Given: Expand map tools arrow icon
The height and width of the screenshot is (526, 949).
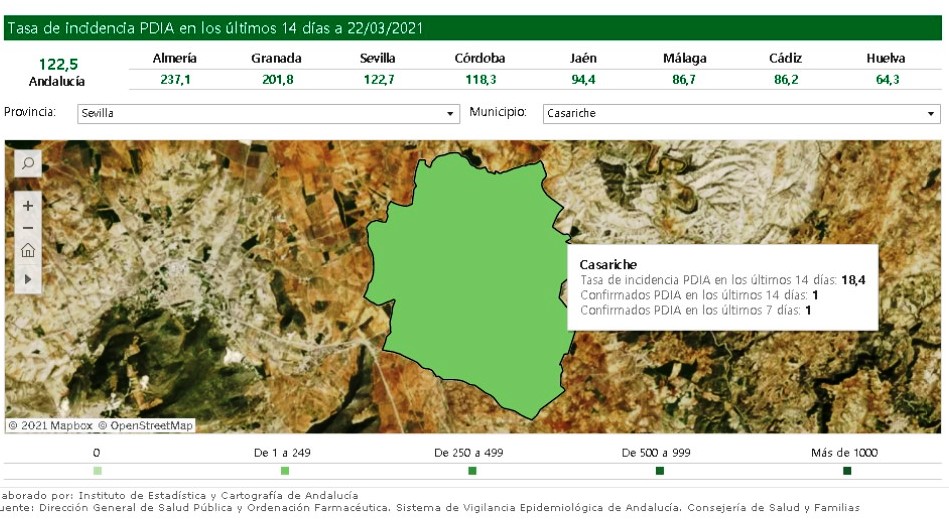Looking at the screenshot, I should pos(28,277).
